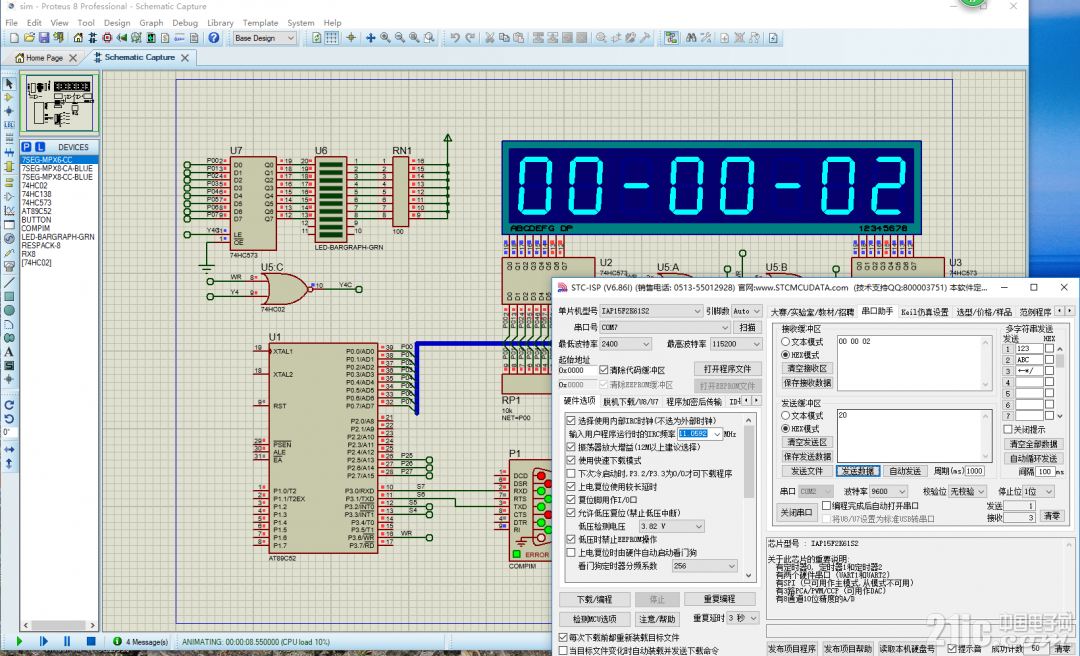The image size is (1080, 656).
Task: Switch to '脱机下载/U8/U7' tab
Action: point(630,401)
